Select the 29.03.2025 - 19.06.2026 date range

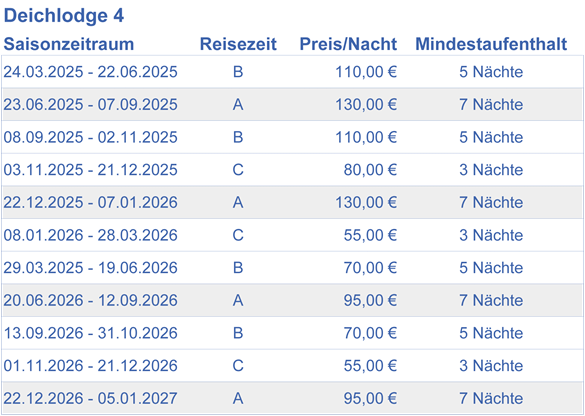[x=90, y=268]
